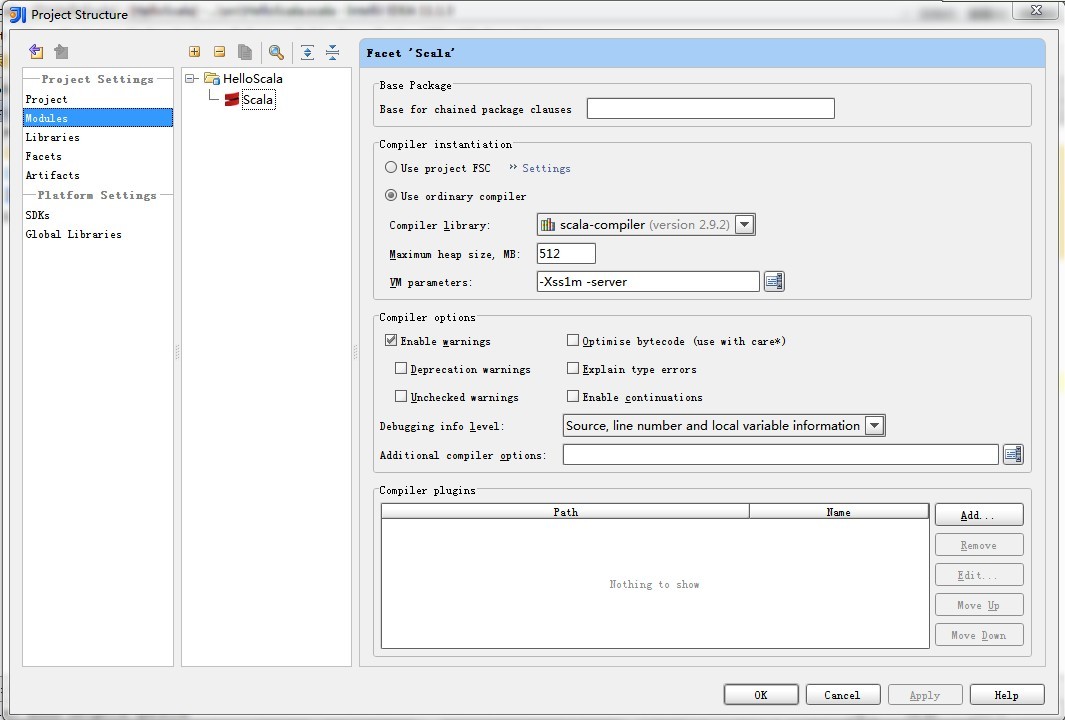Enable Unchecked warnings checkbox

(x=401, y=396)
